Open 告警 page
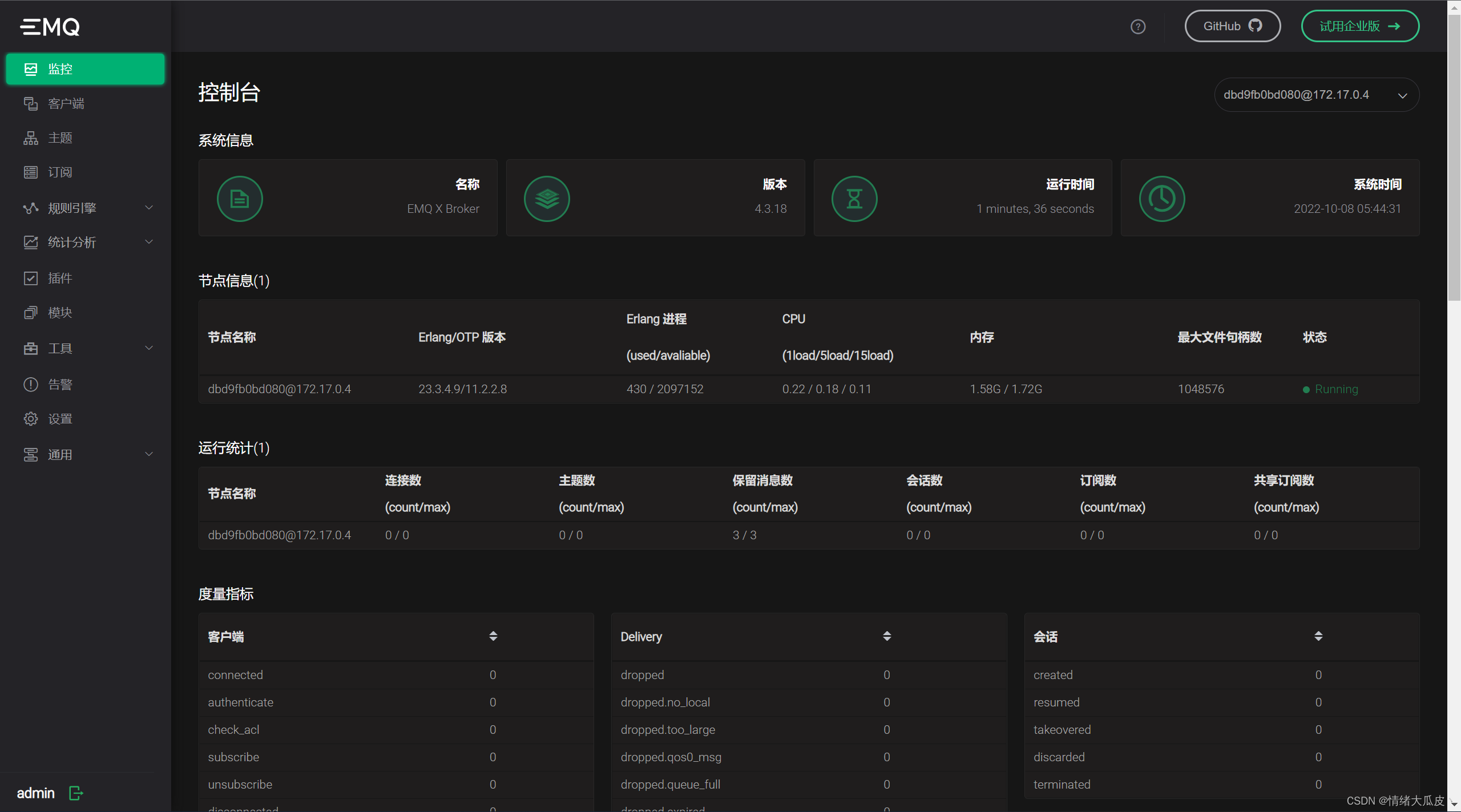This screenshot has width=1461, height=812. 85,384
